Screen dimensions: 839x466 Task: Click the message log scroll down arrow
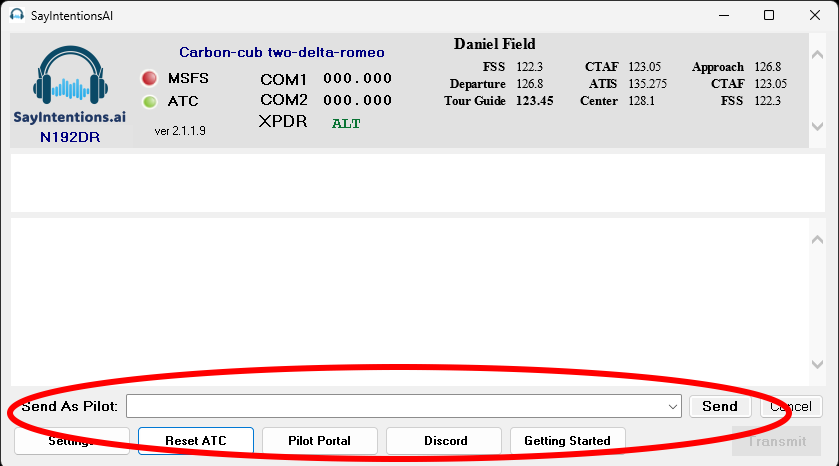tap(817, 364)
